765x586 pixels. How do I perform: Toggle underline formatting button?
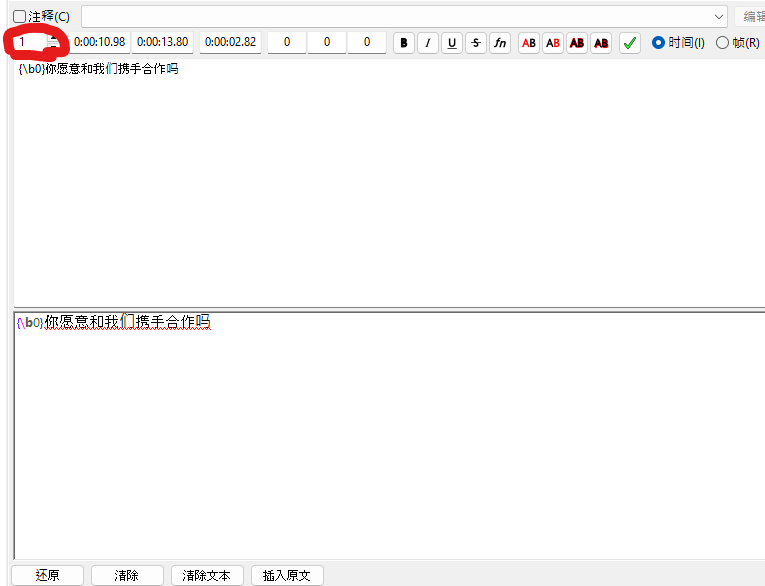click(451, 43)
